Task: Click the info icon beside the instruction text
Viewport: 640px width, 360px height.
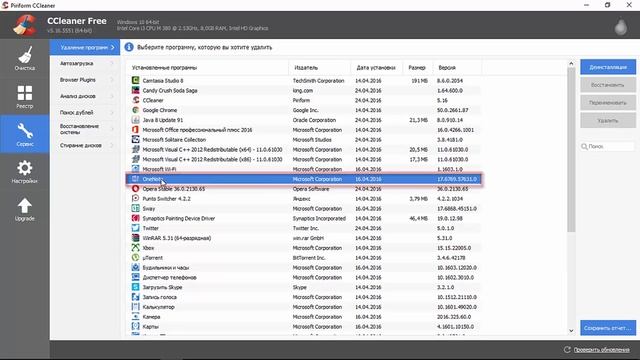Action: point(129,47)
